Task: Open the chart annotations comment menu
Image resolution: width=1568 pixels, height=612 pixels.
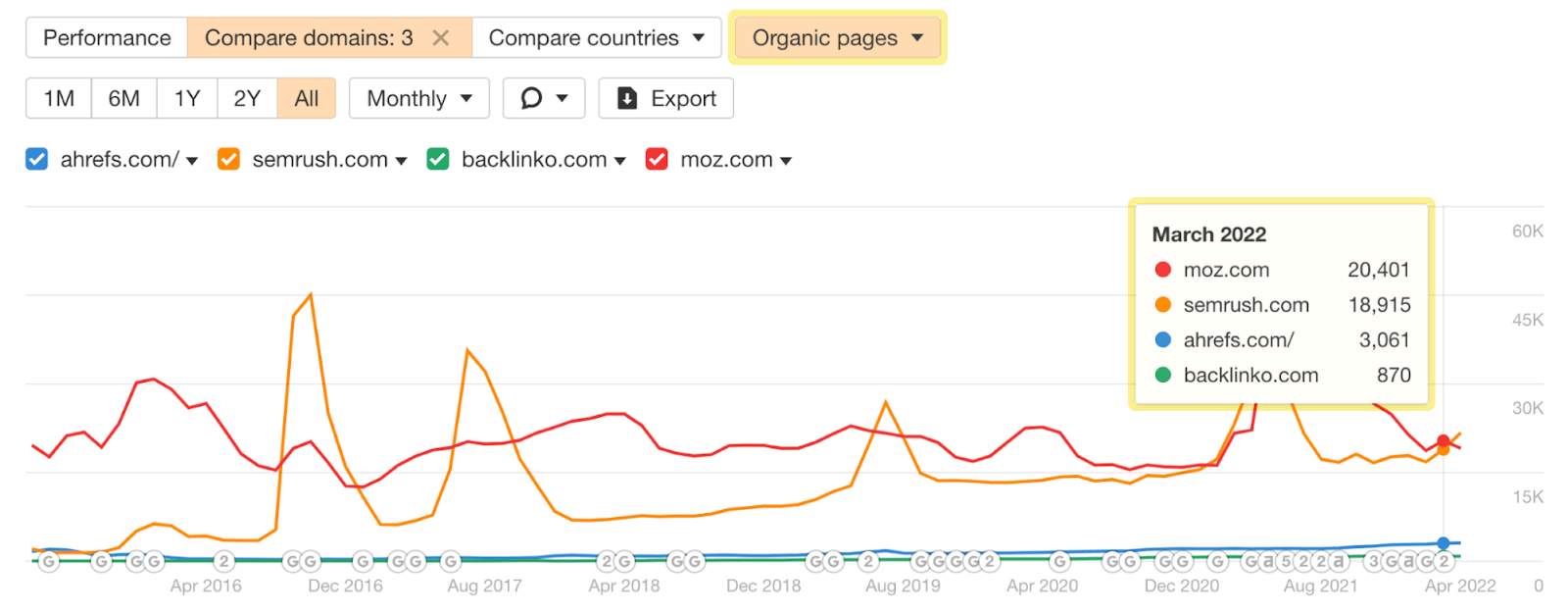Action: (544, 98)
